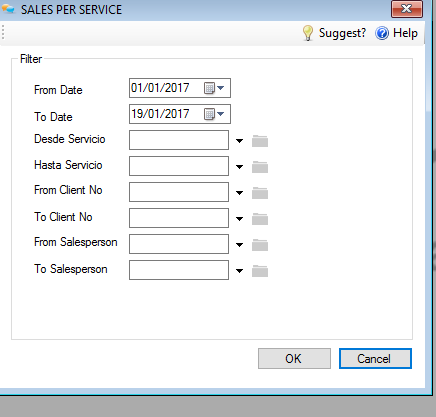Cancel the Sales Per Service dialog

click(x=375, y=359)
